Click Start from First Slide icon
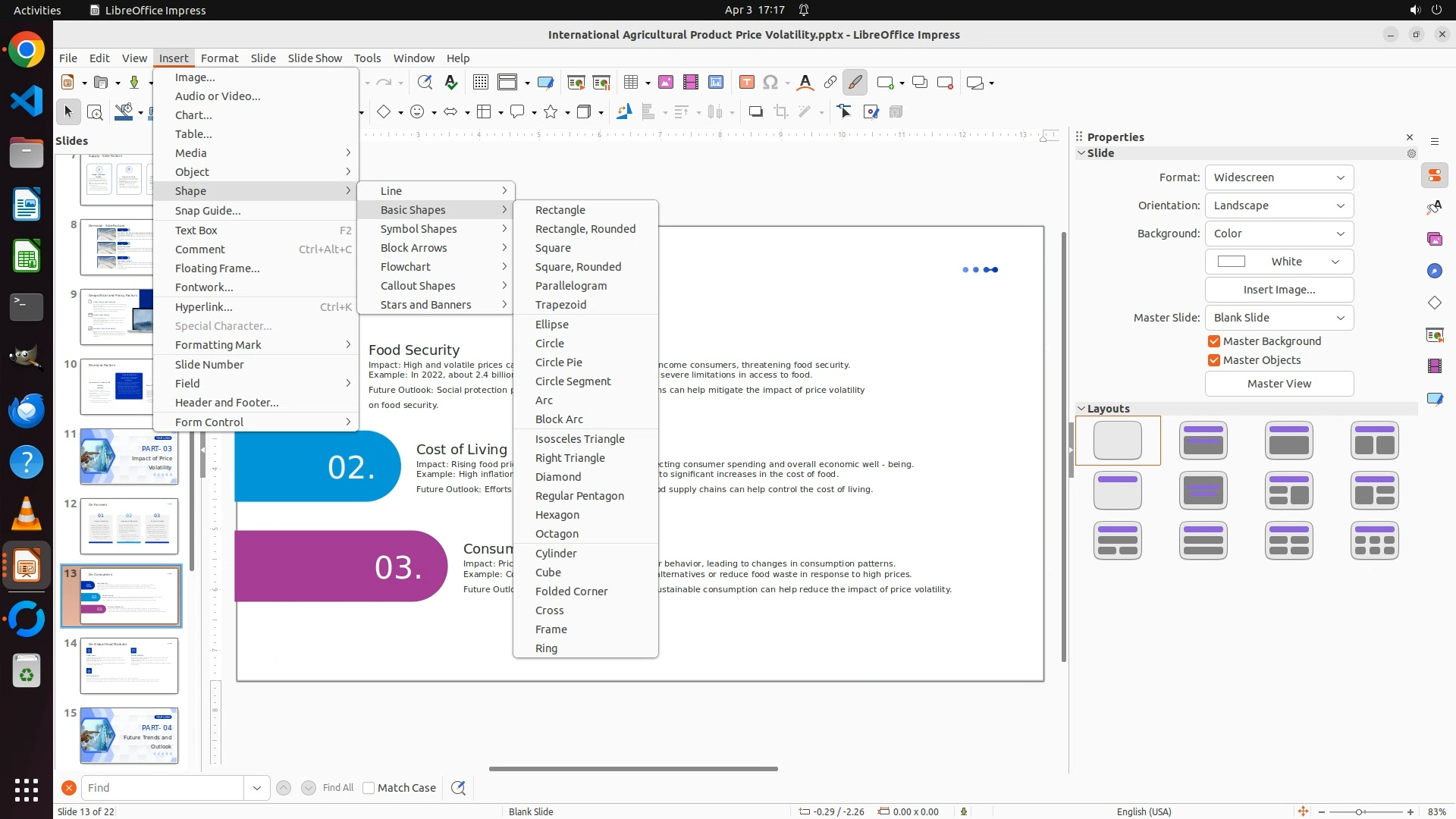This screenshot has height=819, width=1456. 576,83
